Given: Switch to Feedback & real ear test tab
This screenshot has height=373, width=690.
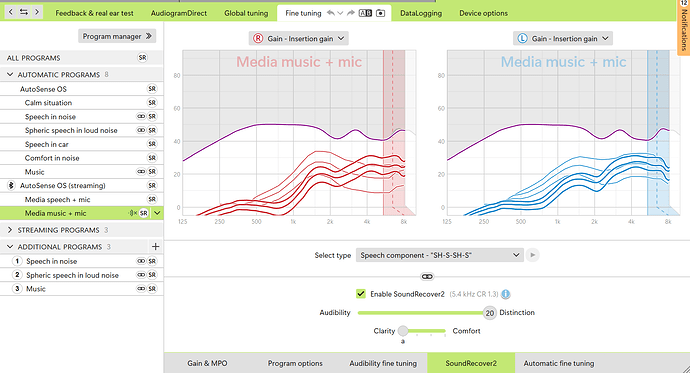Looking at the screenshot, I should 94,13.
